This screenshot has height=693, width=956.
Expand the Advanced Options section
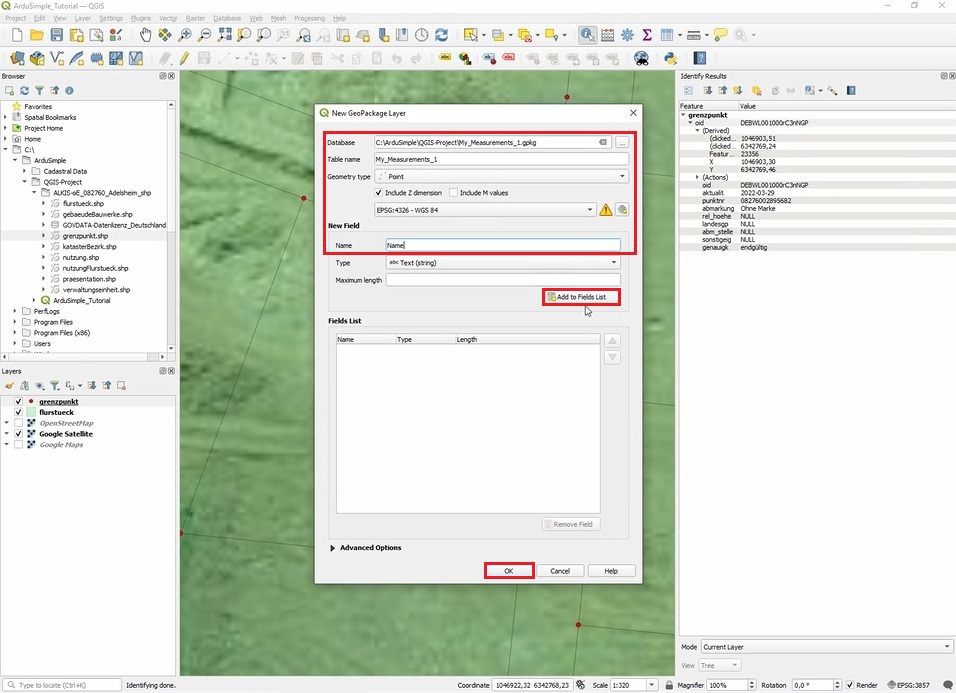click(333, 548)
